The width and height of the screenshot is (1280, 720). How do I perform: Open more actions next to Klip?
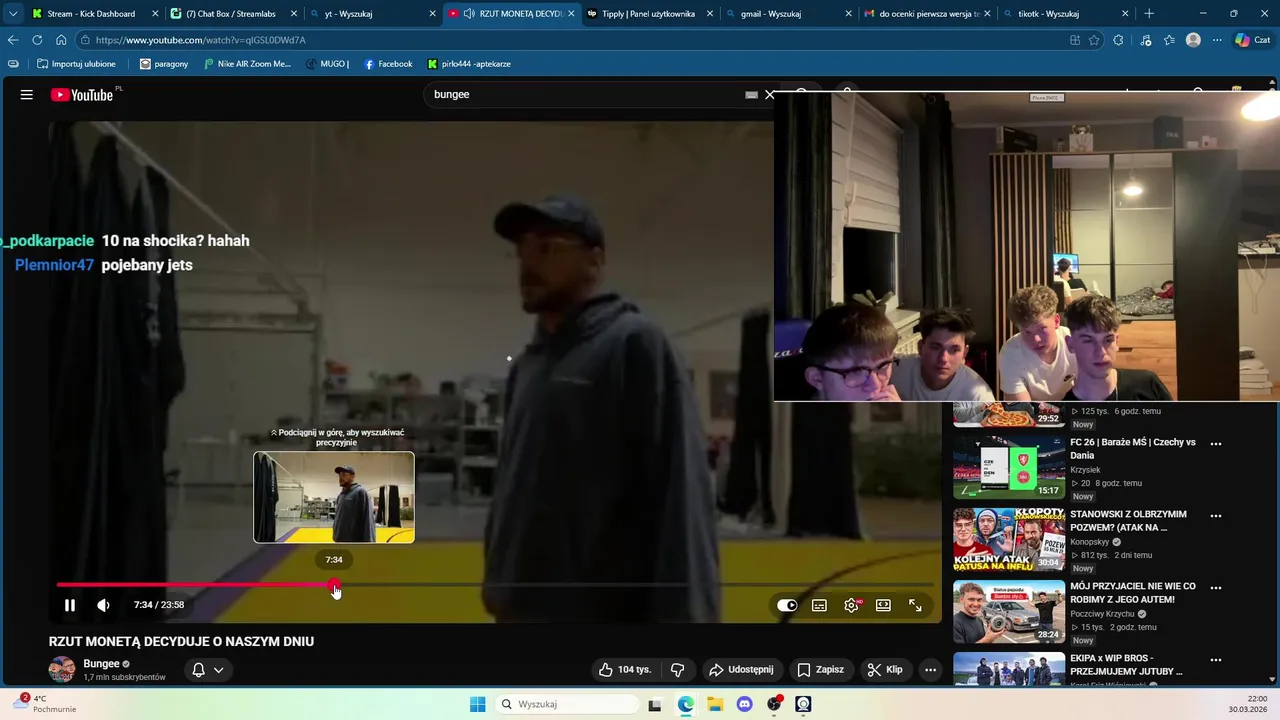(x=930, y=670)
